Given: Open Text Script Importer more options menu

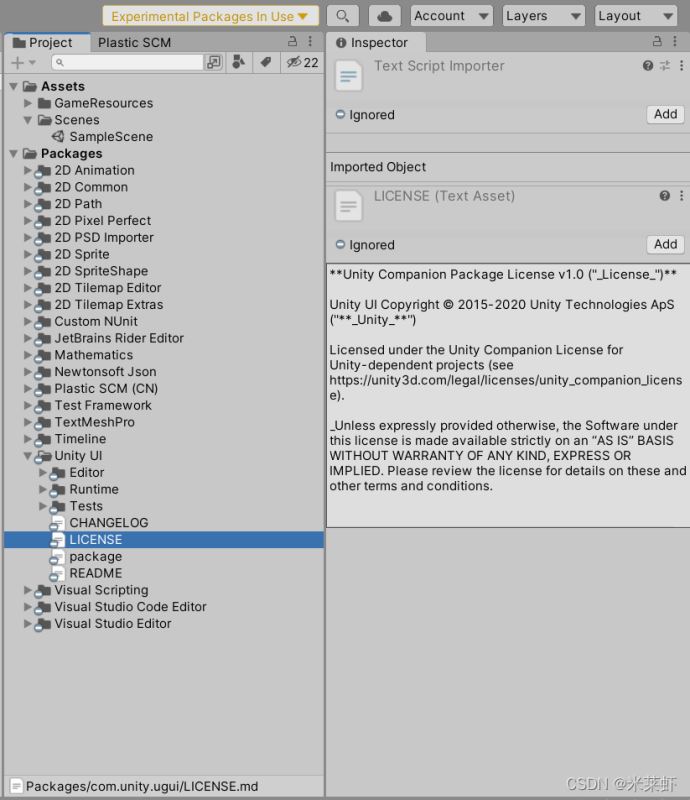Looking at the screenshot, I should click(681, 65).
